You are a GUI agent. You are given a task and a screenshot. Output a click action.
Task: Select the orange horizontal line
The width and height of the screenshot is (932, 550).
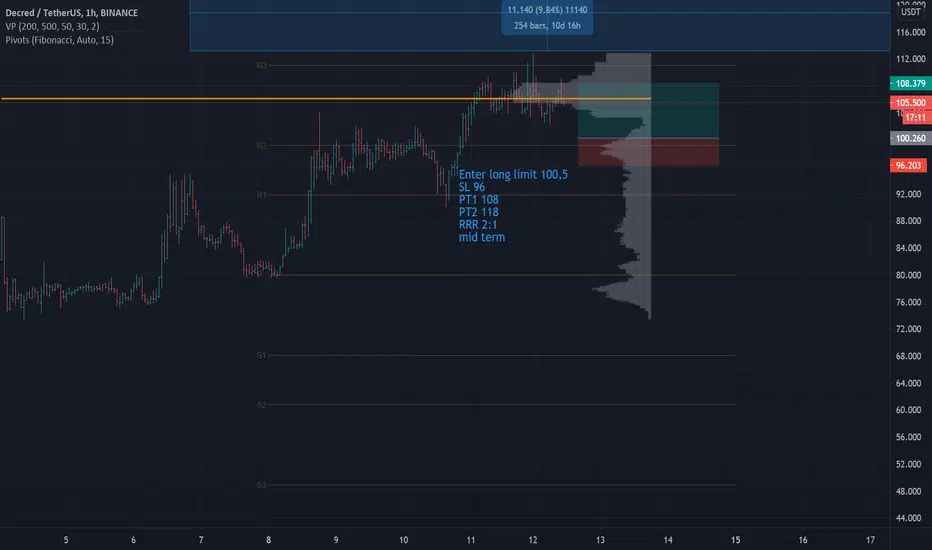(326, 99)
